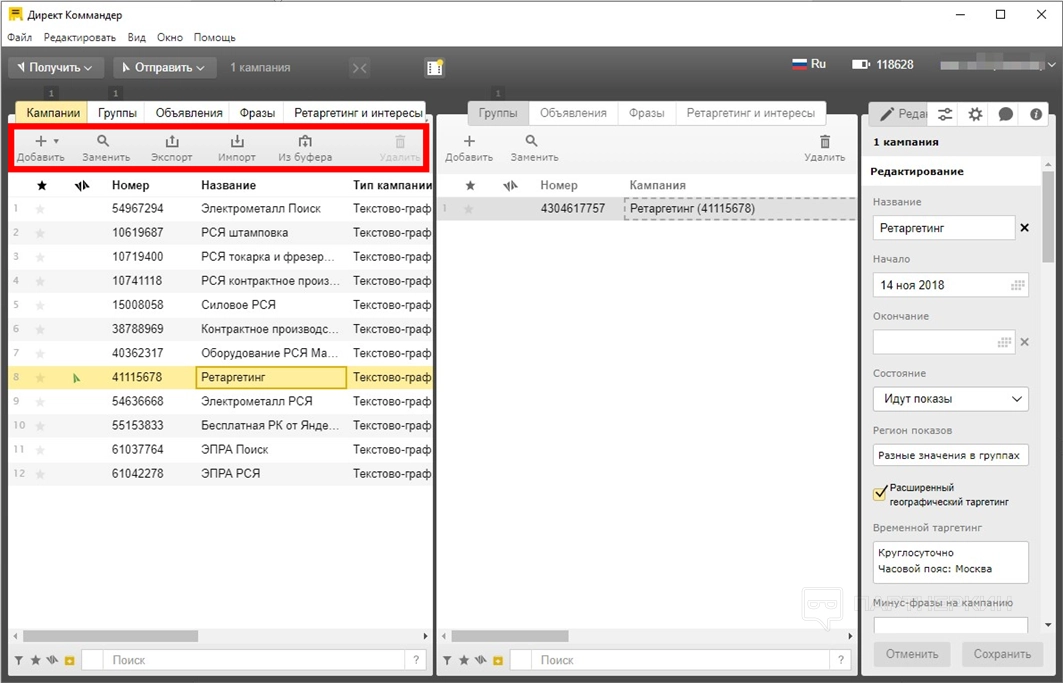Toggle the star for the Ретаргетинг group row
Viewport: 1063px width, 683px height.
(x=469, y=209)
